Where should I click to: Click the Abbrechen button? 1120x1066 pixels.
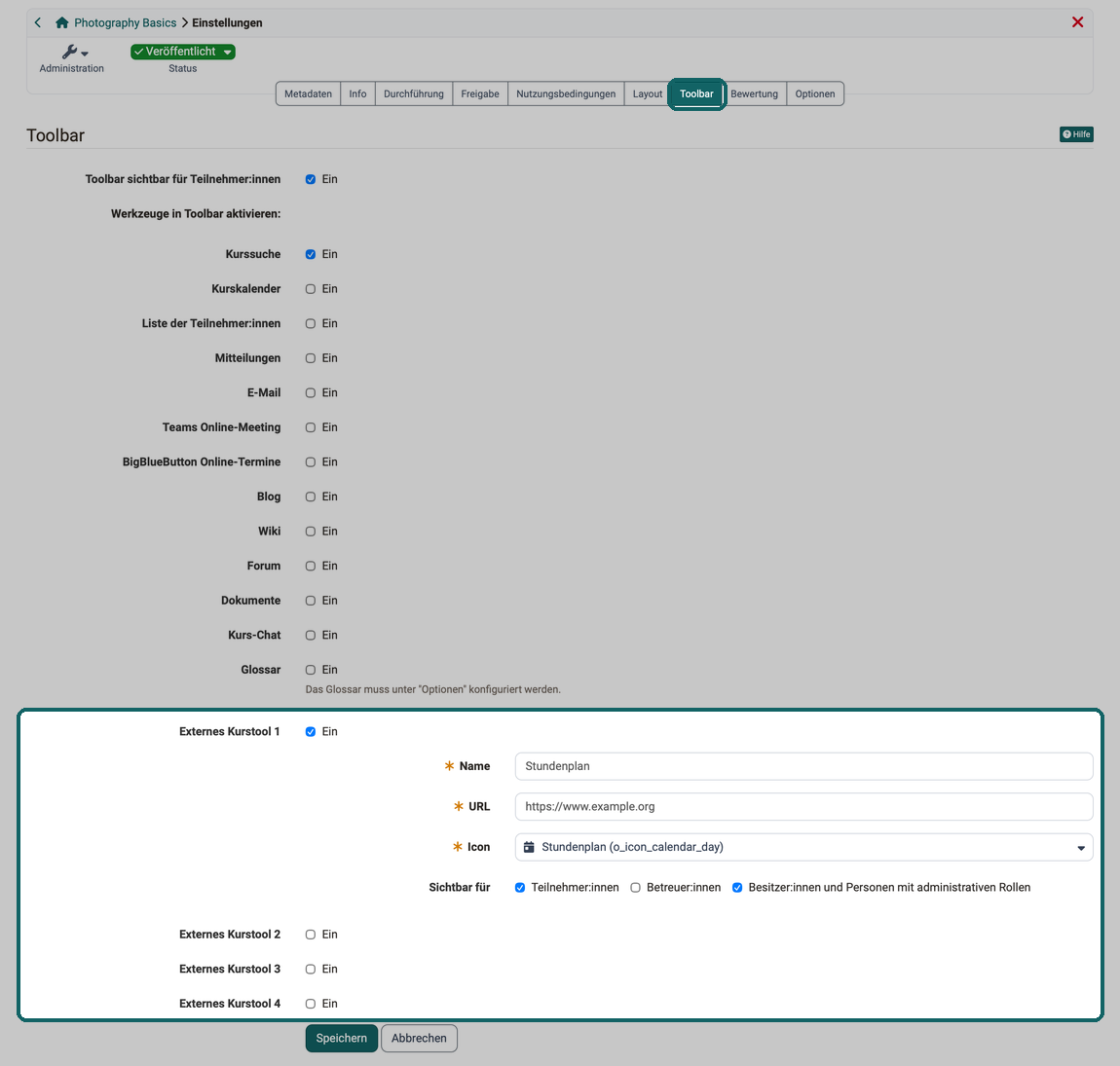(x=419, y=1038)
